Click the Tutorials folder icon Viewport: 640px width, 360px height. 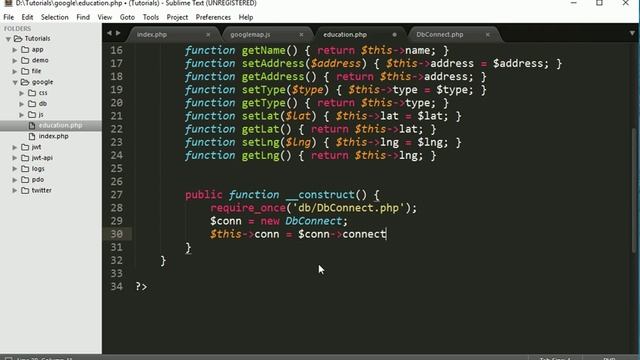18,38
